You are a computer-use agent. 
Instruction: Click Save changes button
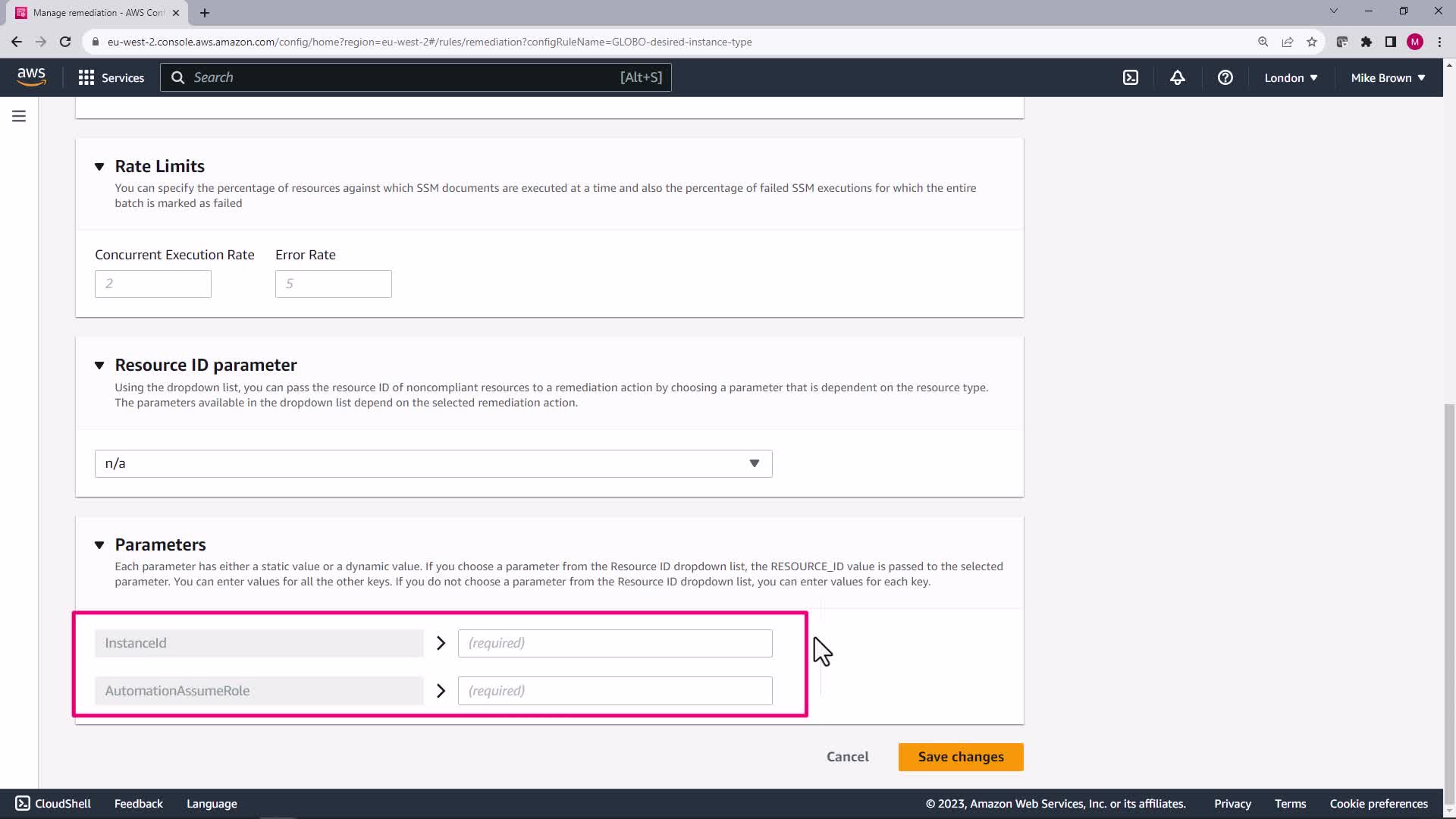(960, 757)
